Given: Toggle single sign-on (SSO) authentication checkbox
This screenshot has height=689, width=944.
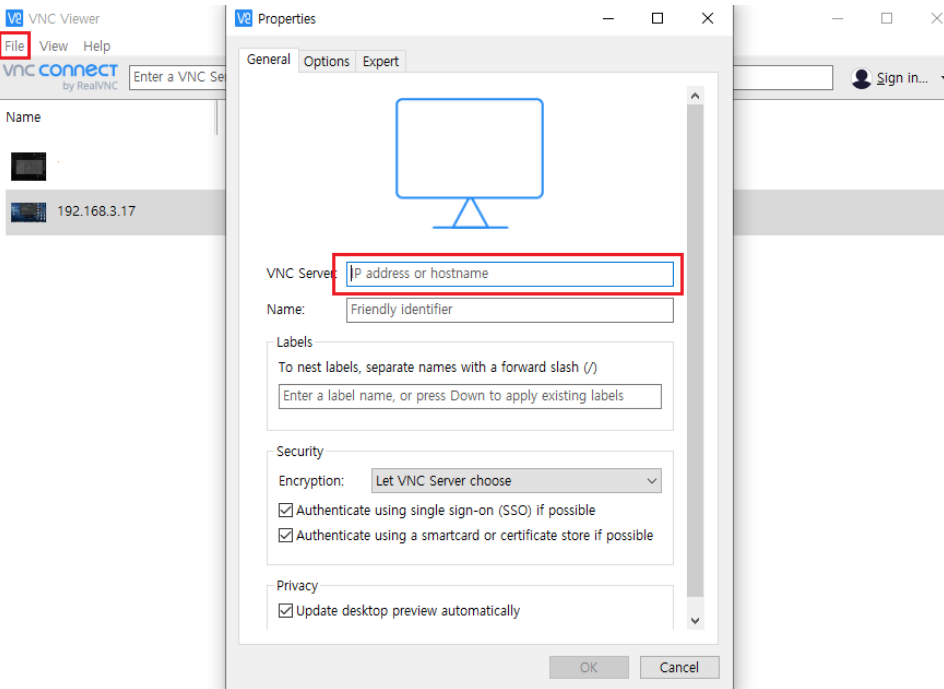Looking at the screenshot, I should point(285,510).
